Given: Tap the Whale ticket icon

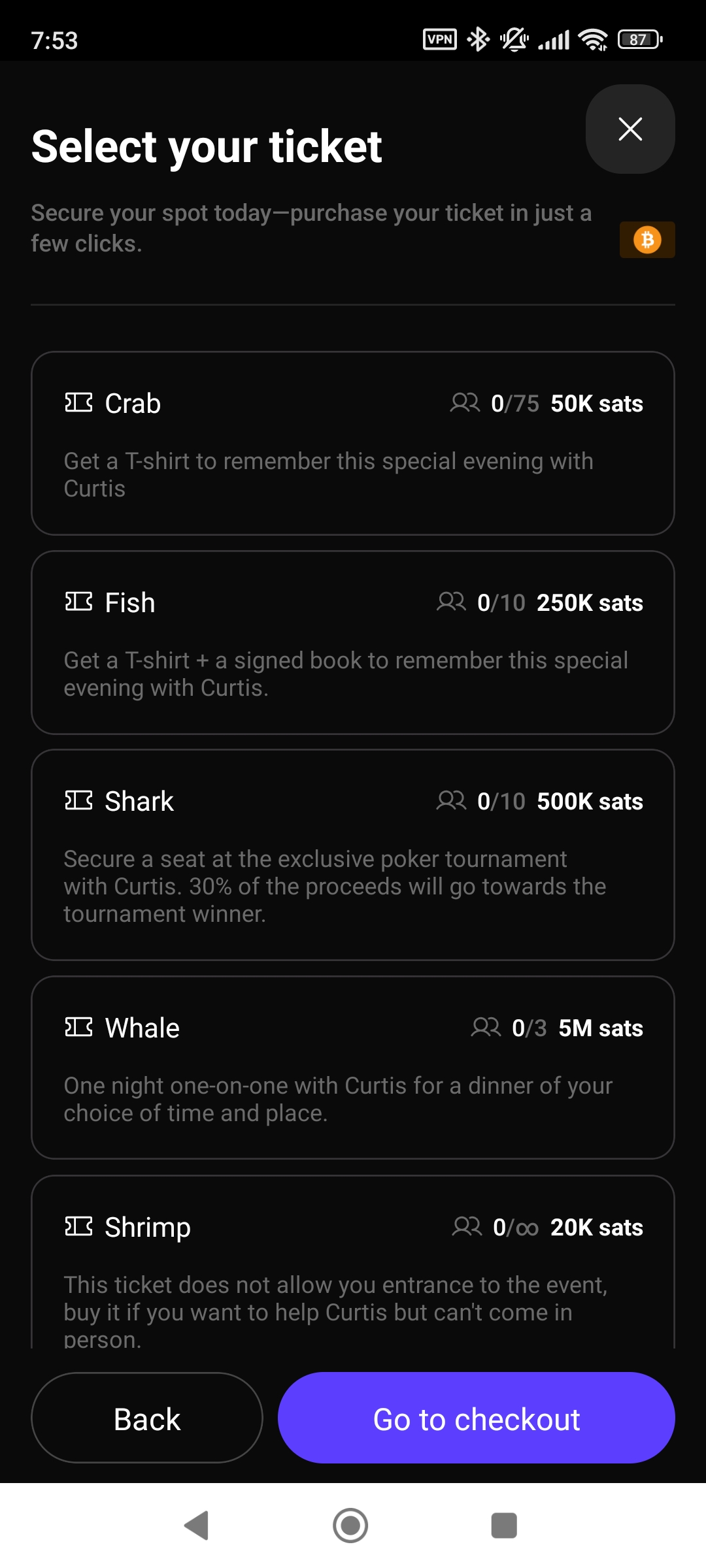Looking at the screenshot, I should tap(78, 1027).
